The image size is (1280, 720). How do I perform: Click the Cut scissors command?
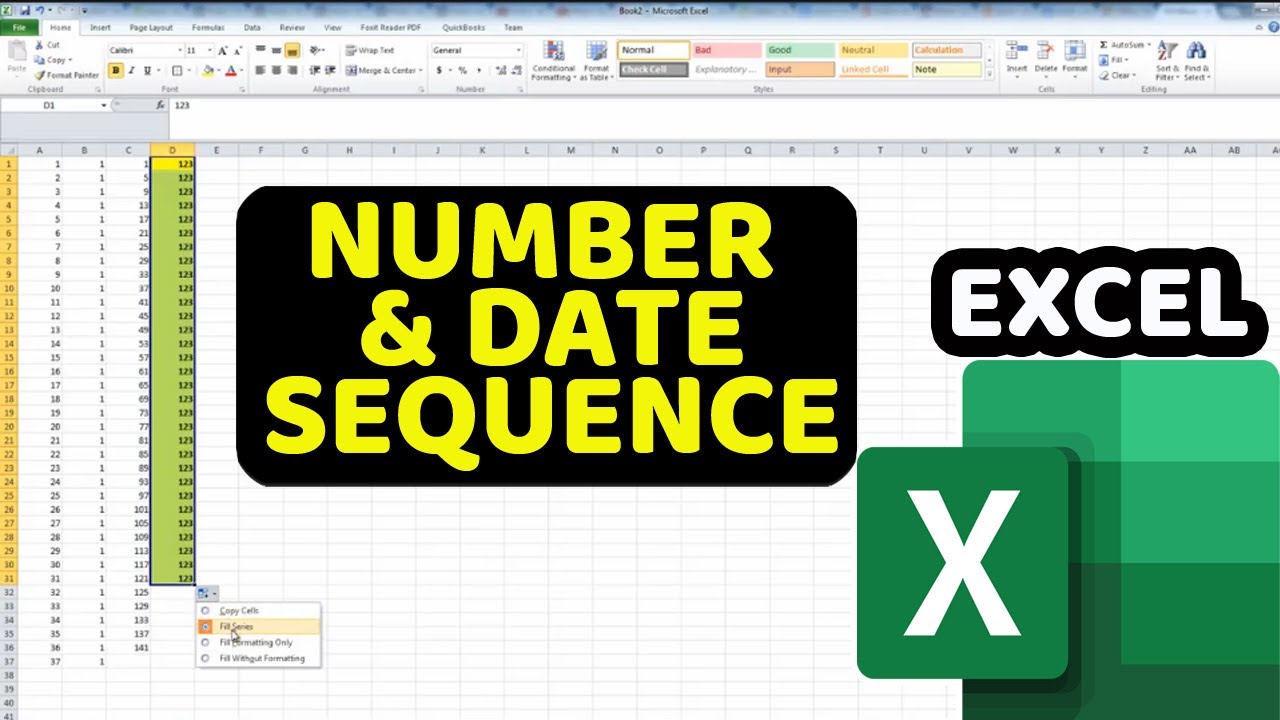pos(48,45)
